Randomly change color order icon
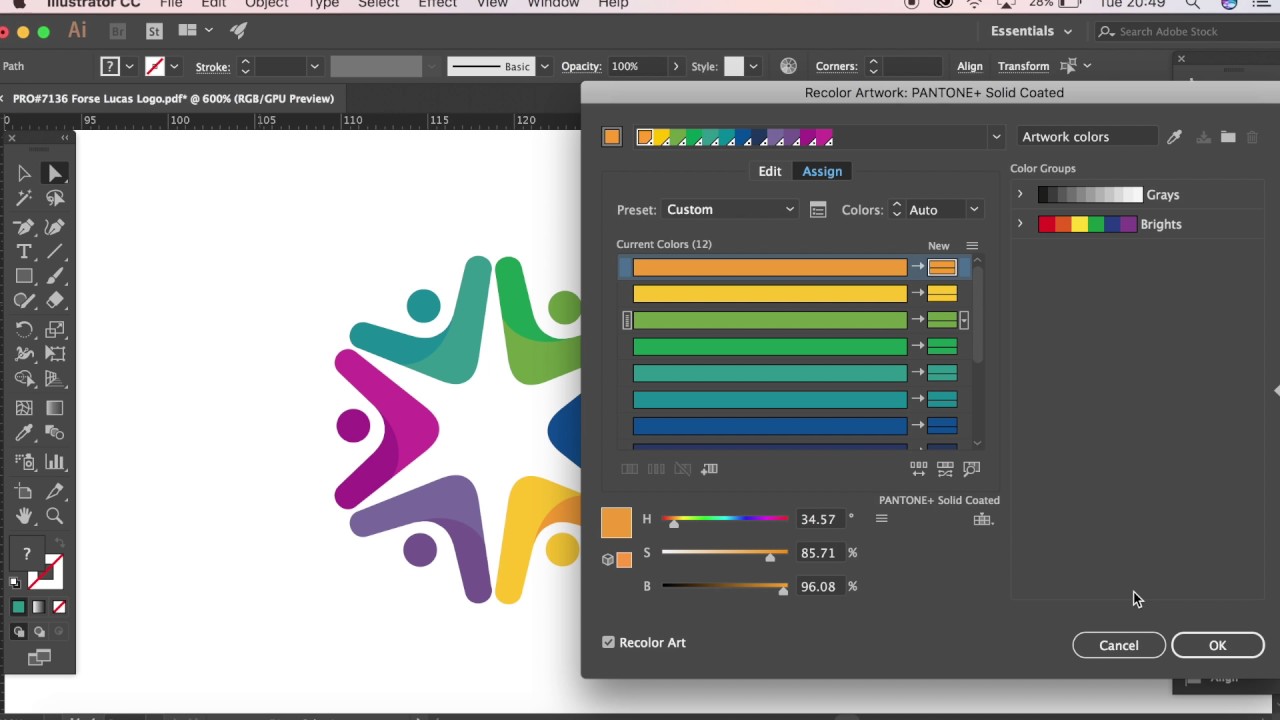1280x720 pixels. tap(918, 468)
